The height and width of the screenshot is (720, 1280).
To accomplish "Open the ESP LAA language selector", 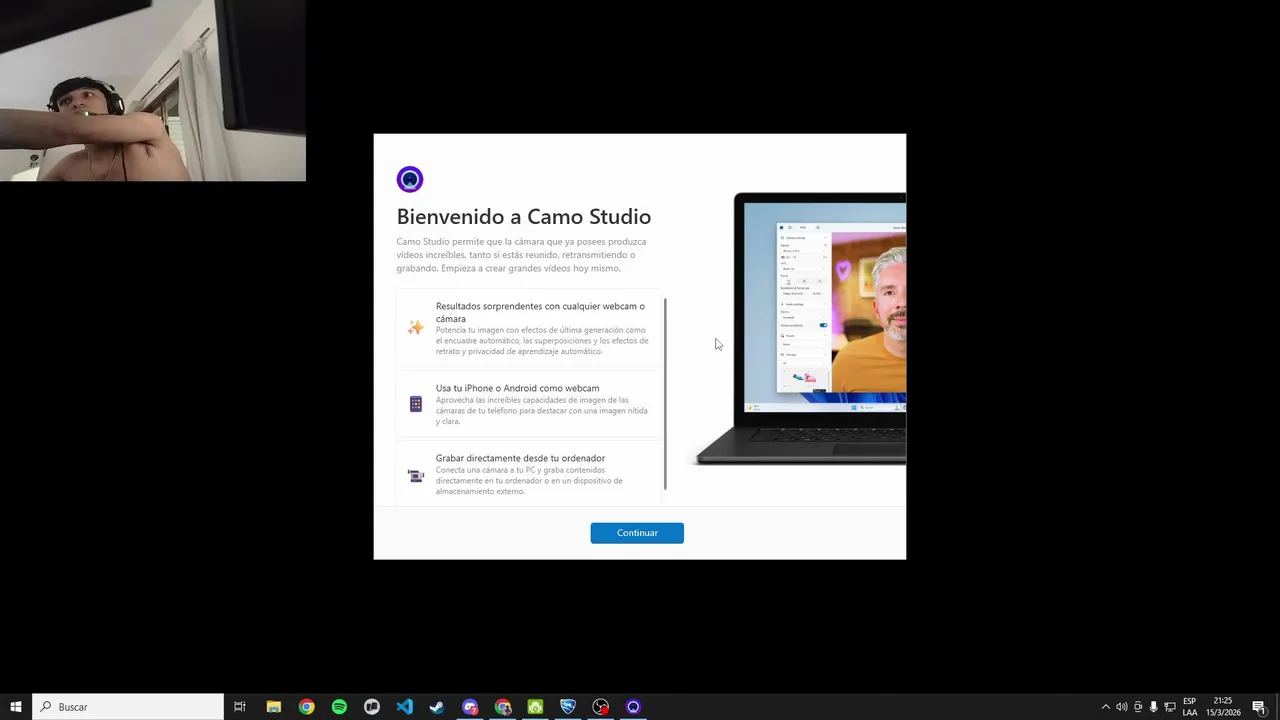I will pos(1190,707).
